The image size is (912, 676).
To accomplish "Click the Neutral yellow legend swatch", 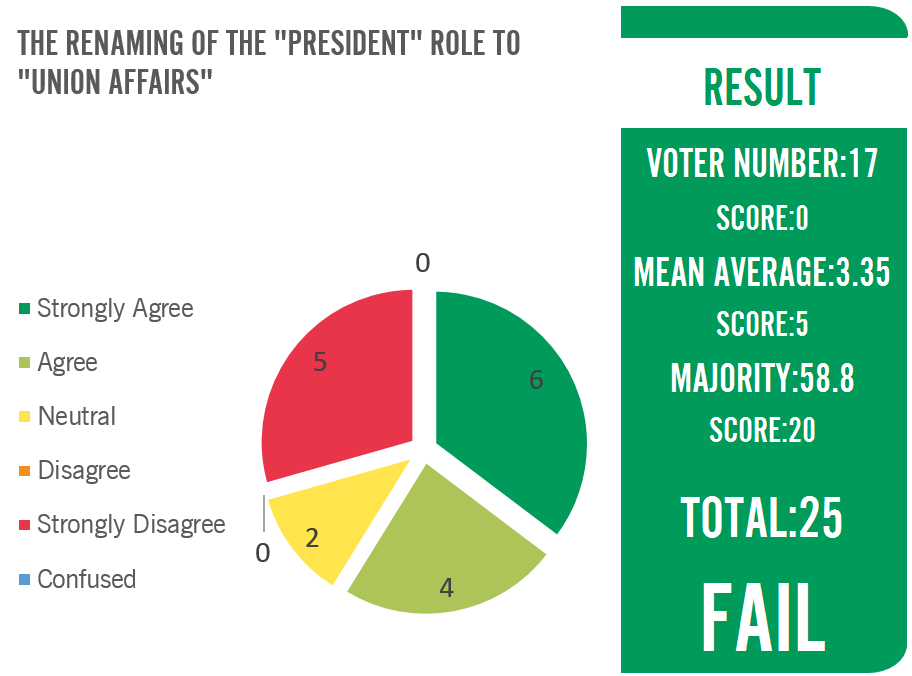I will coord(26,417).
